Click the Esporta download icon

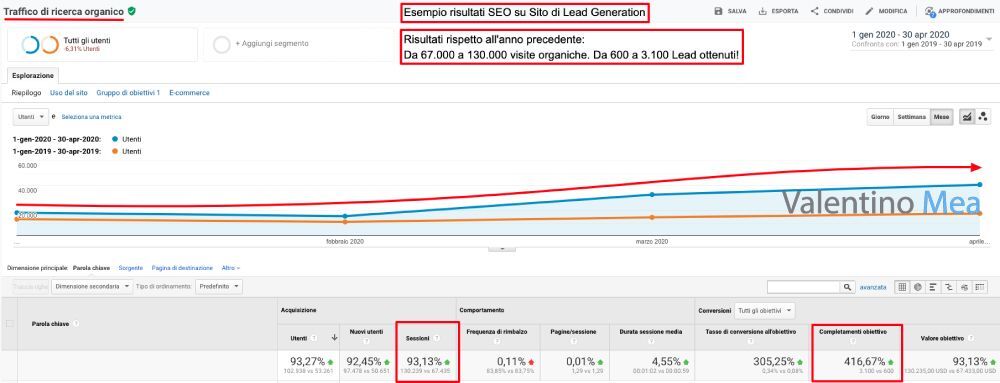point(762,11)
